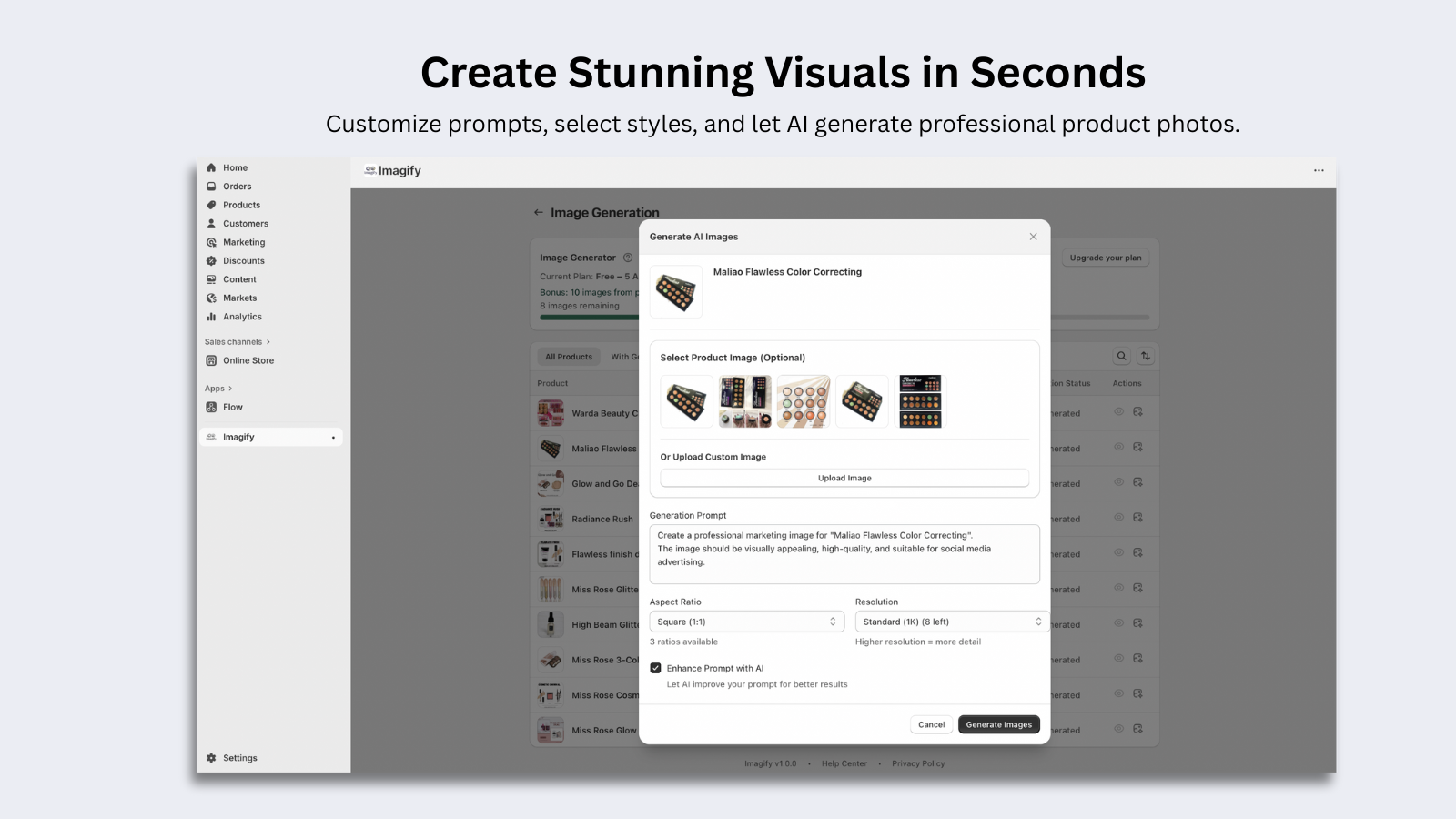
Task: Open the Aspect Ratio dropdown
Action: click(x=746, y=621)
